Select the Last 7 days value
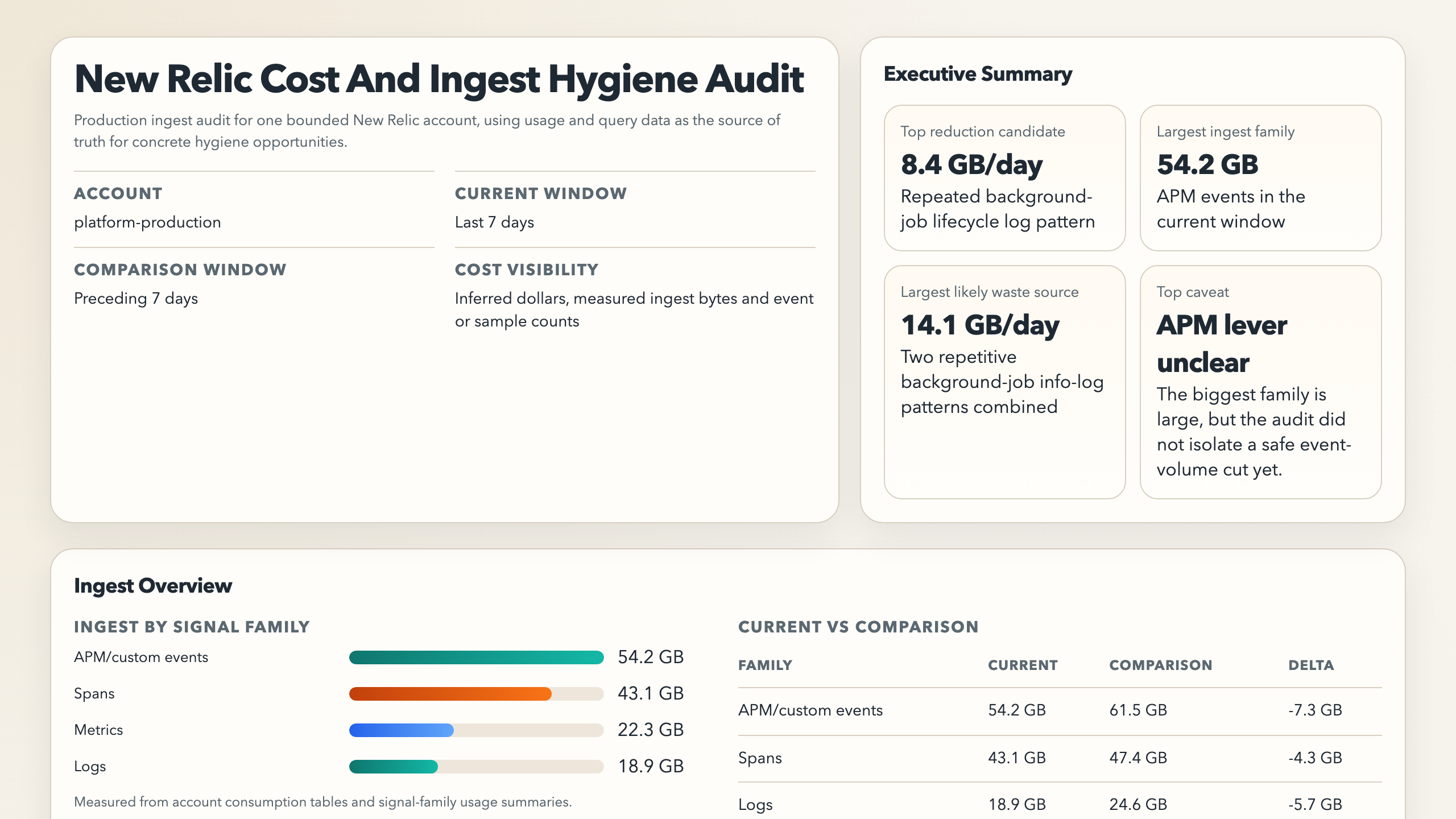 [x=494, y=222]
